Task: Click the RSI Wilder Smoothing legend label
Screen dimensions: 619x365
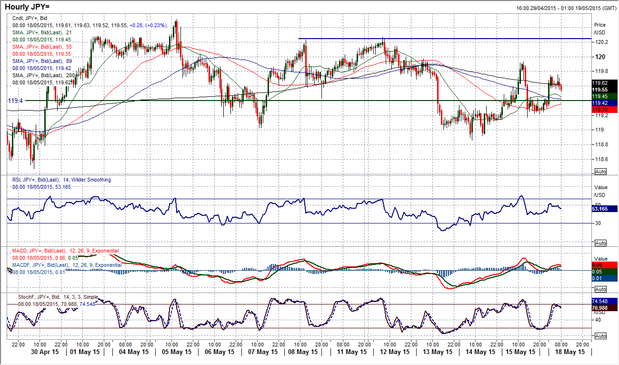Action: coord(62,180)
